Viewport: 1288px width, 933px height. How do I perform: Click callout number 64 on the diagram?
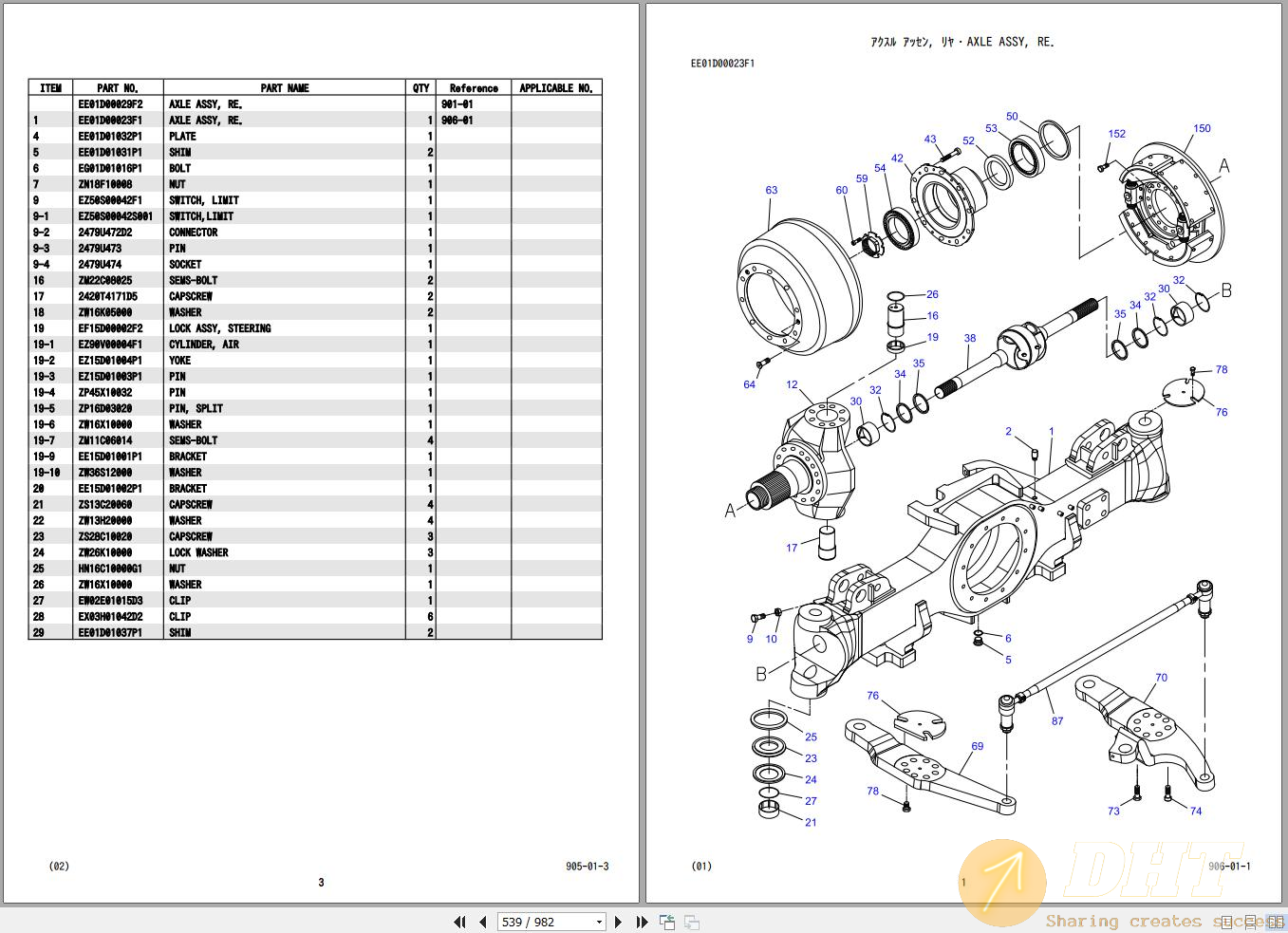coord(750,384)
